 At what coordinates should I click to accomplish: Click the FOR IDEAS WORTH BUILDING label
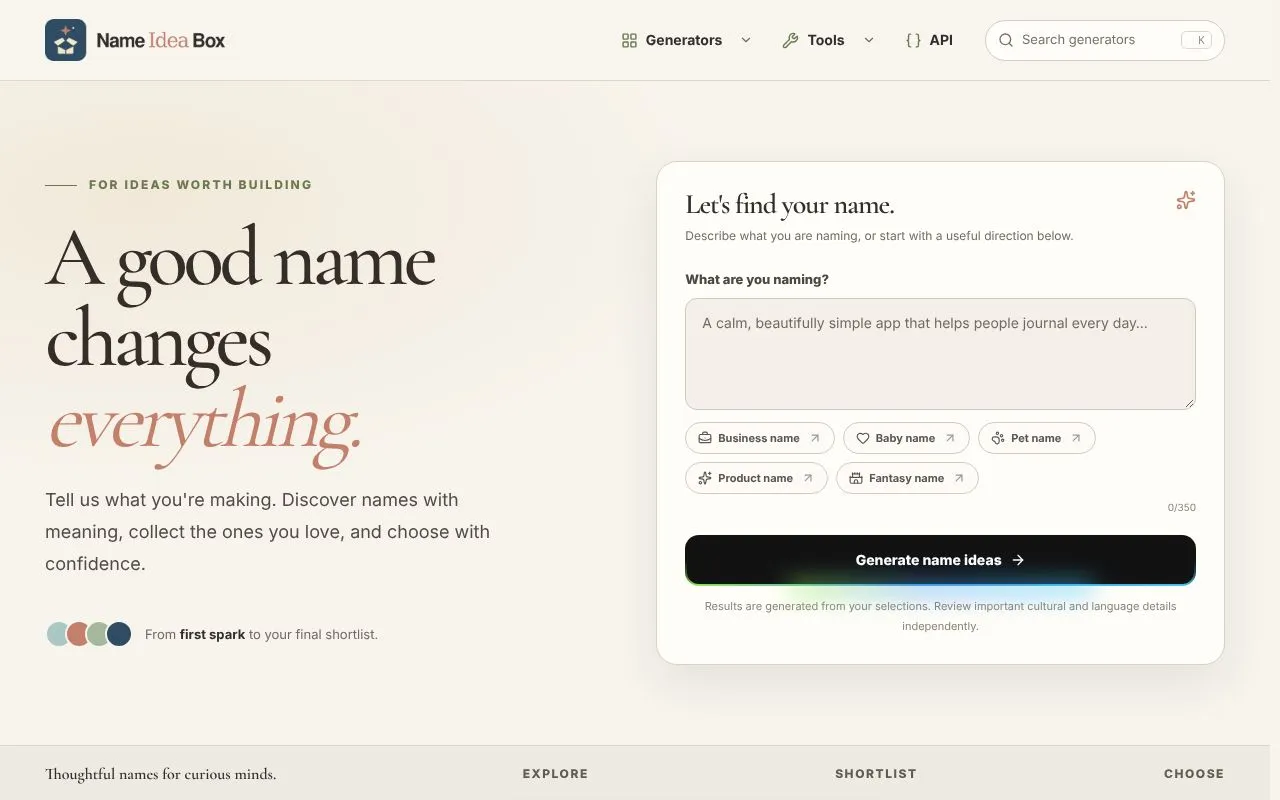click(200, 185)
